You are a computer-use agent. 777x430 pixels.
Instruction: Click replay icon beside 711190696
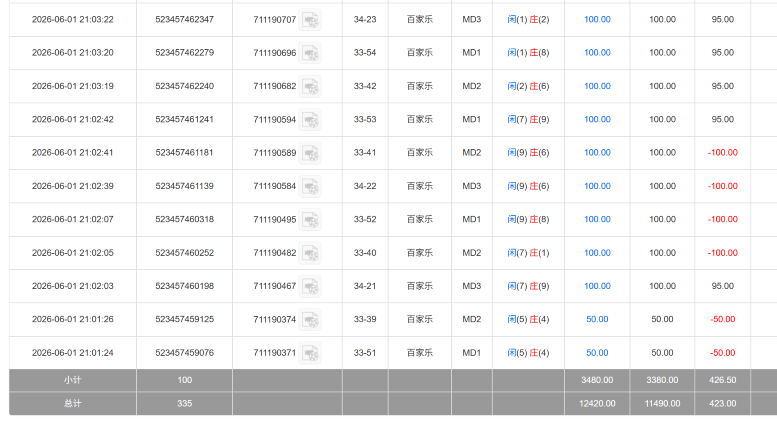click(310, 53)
